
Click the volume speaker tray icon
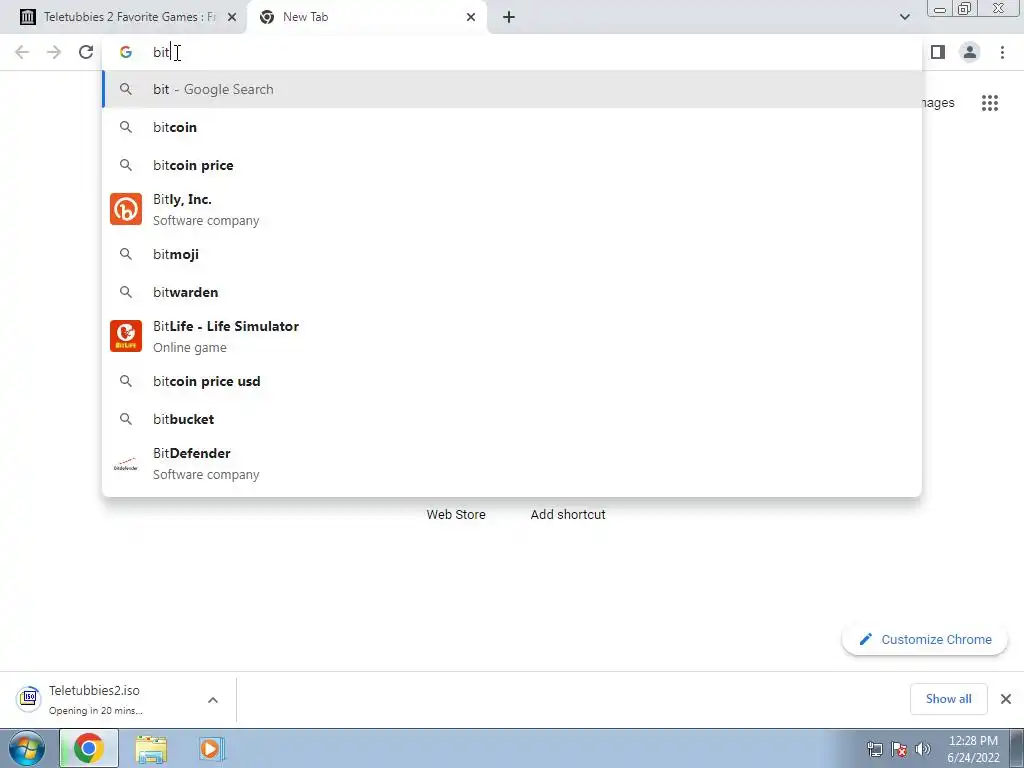pos(923,749)
